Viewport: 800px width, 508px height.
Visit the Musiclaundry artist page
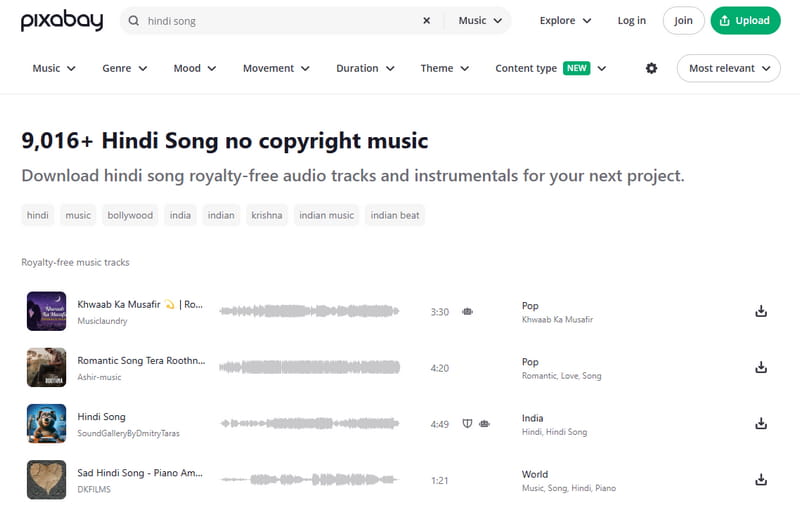(x=103, y=321)
